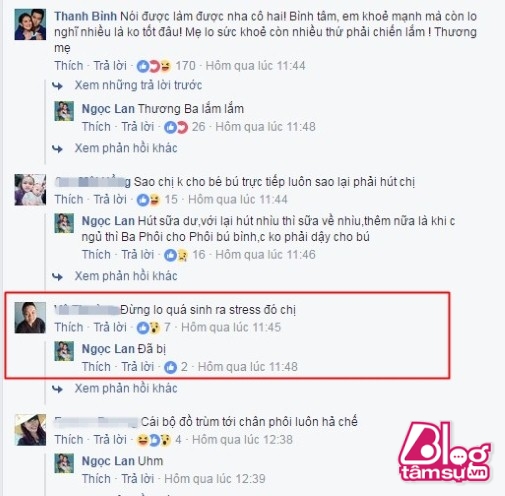505x496 pixels.
Task: Open timestamp 'Hôm qua lúc 12:39'
Action: tap(215, 479)
